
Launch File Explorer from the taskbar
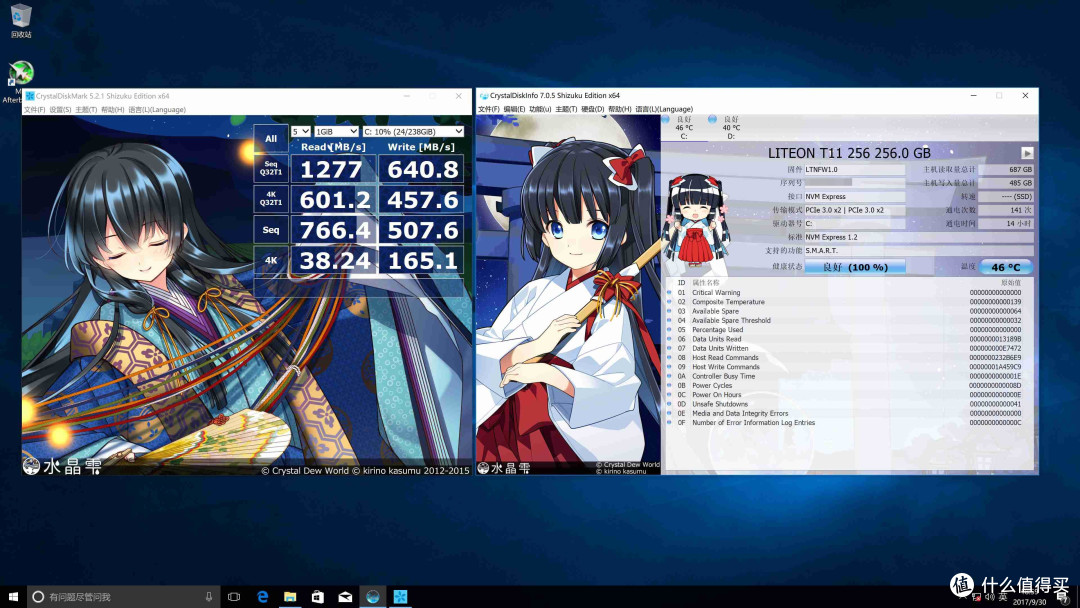[x=290, y=596]
